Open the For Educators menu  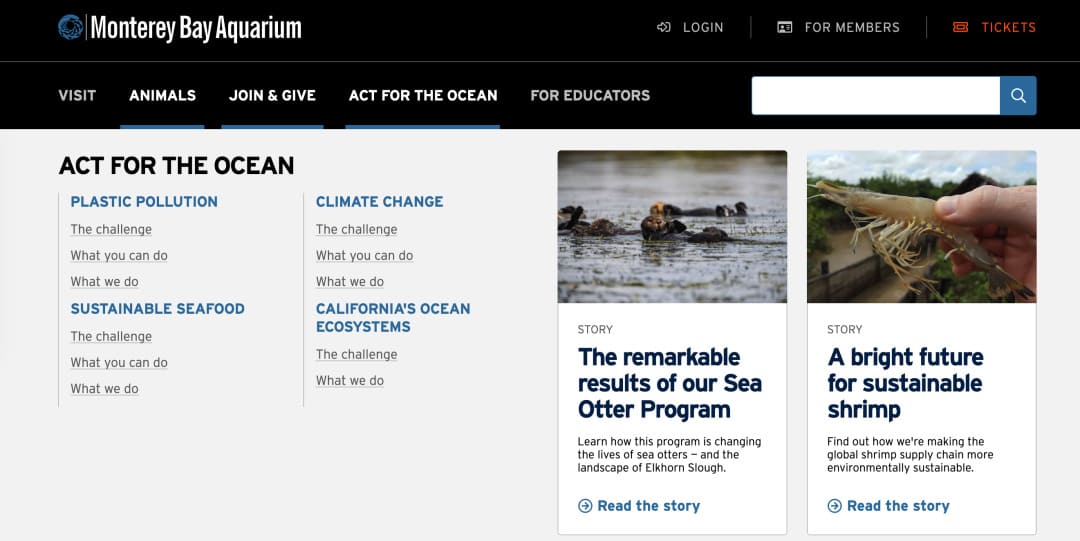tap(590, 95)
